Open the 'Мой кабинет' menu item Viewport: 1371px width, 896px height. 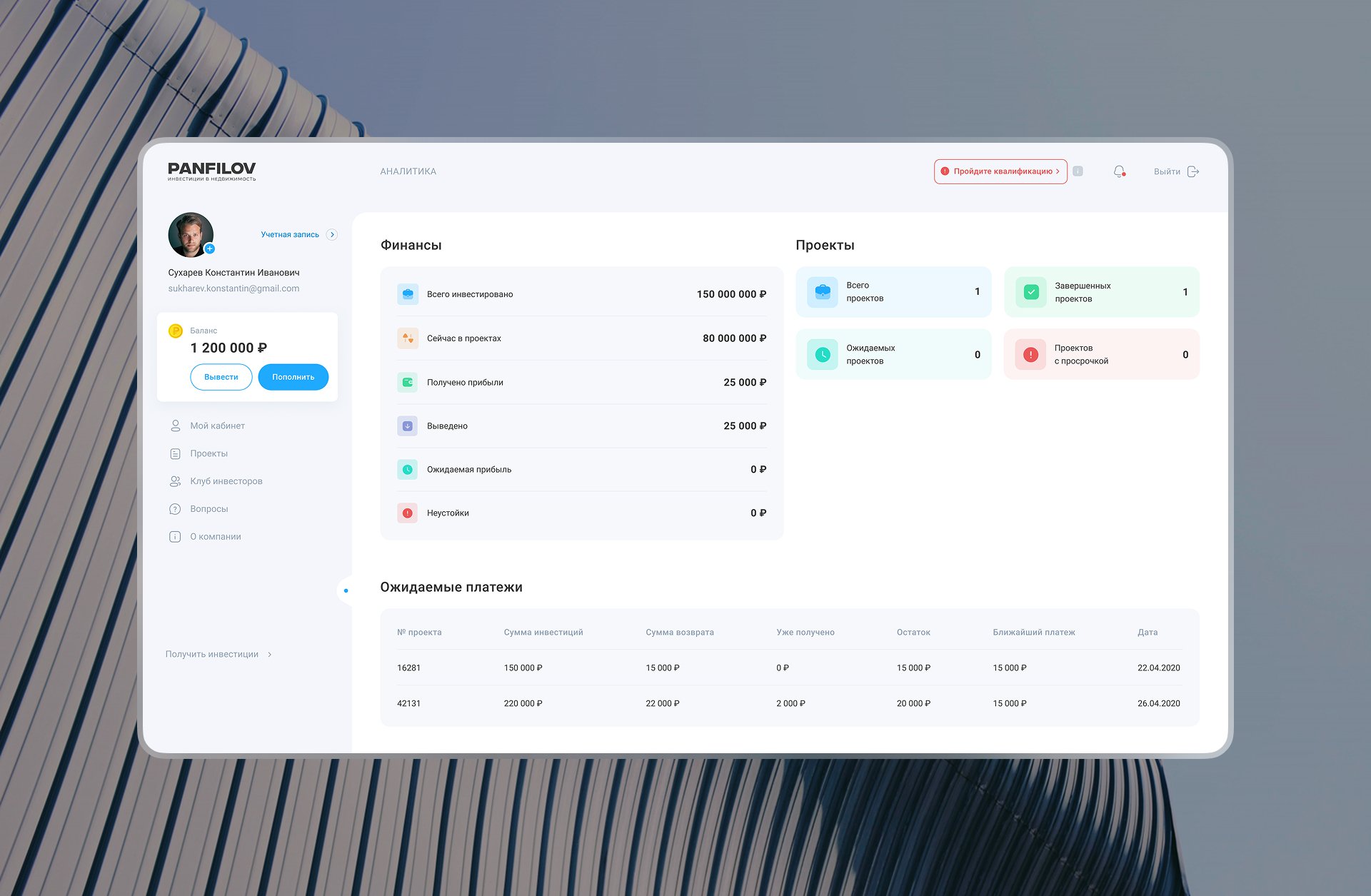(x=217, y=426)
